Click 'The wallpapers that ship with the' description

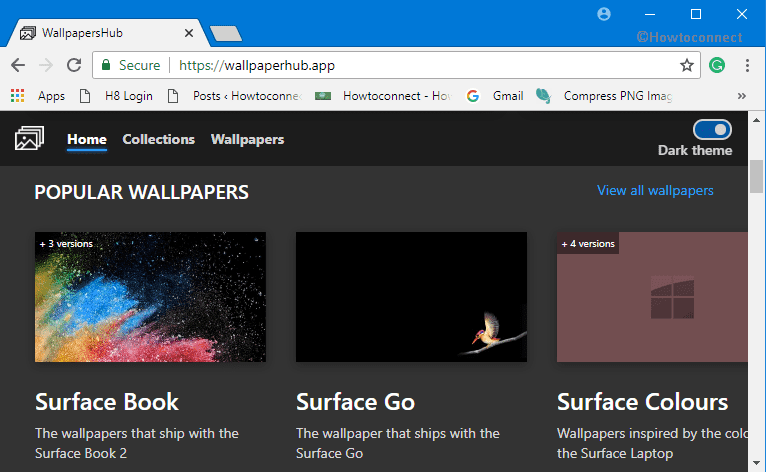[137, 433]
